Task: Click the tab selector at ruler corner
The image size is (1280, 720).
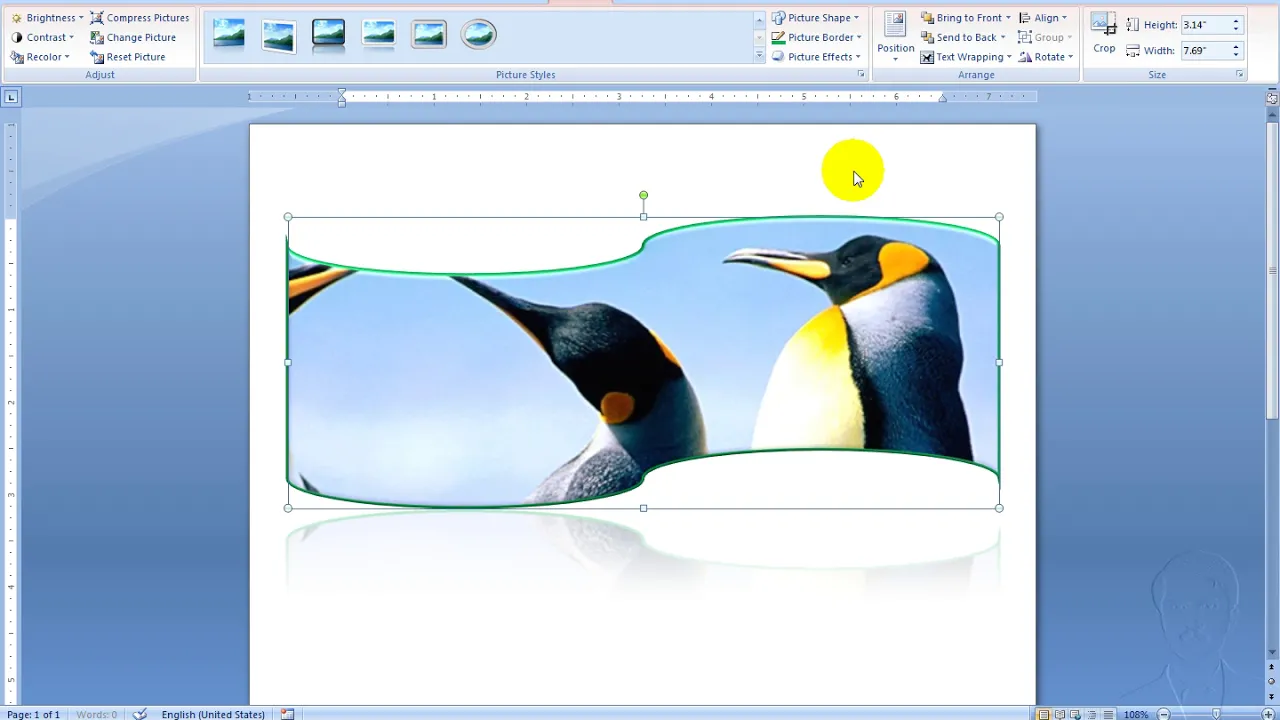Action: click(x=11, y=97)
